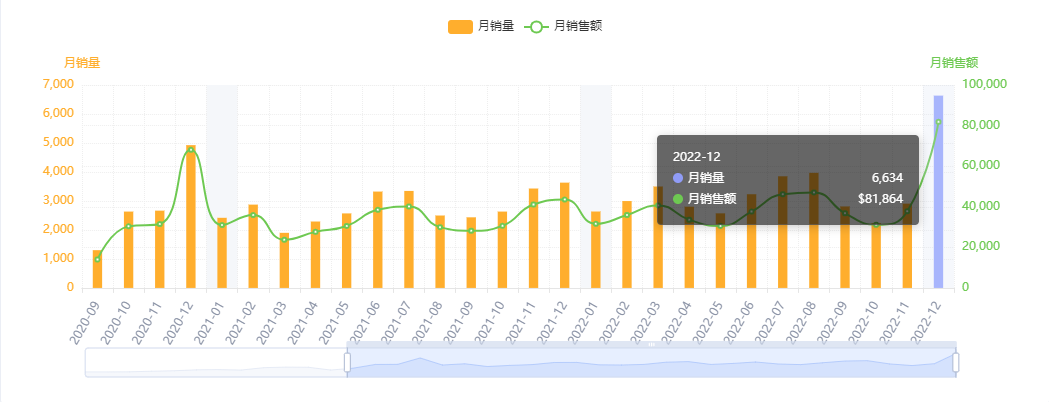Image resolution: width=1049 pixels, height=402 pixels.
Task: Toggle the 月销量 legend item
Action: coord(480,26)
